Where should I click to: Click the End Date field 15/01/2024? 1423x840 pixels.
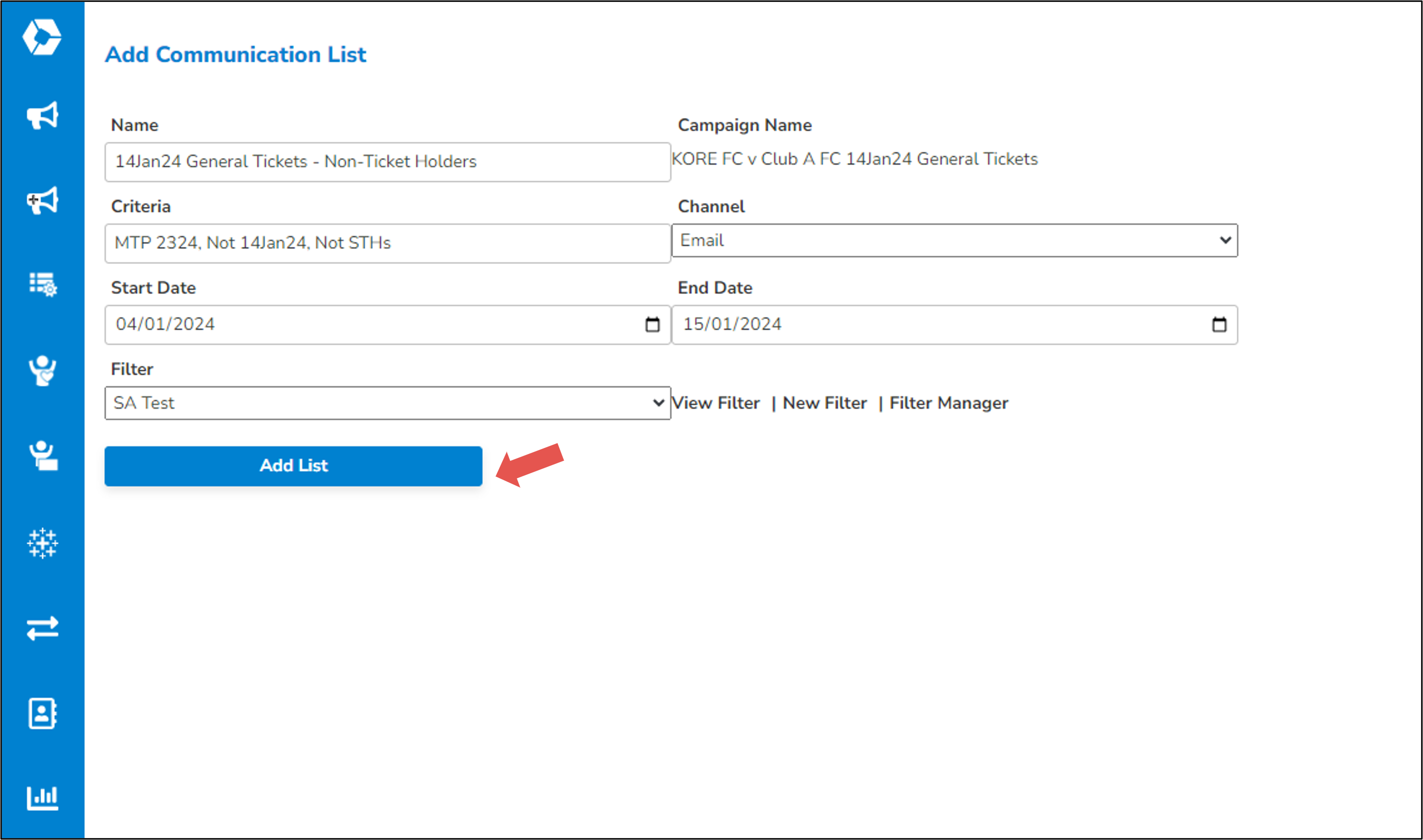955,325
